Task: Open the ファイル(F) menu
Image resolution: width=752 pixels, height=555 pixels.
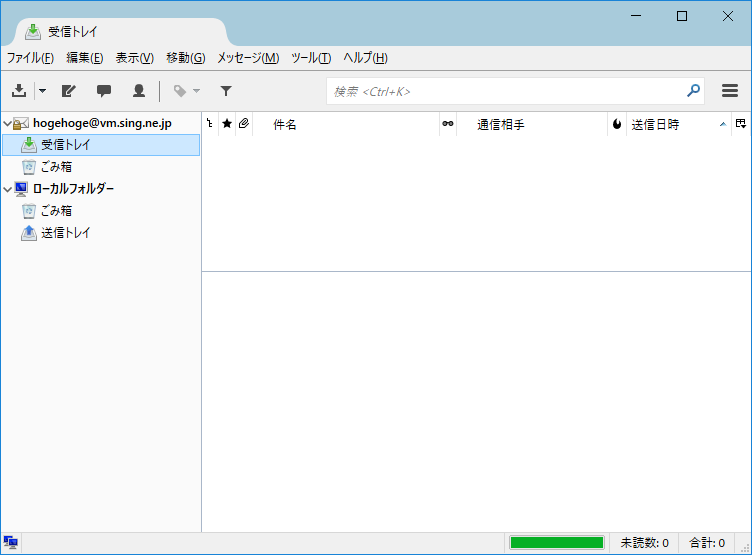Action: (x=30, y=58)
